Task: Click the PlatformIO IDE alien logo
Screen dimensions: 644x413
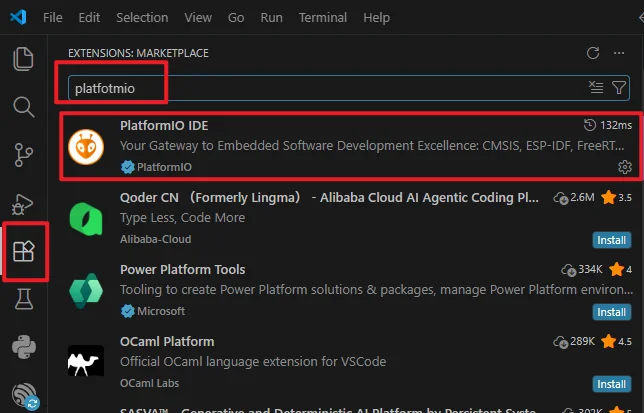Action: coord(86,147)
